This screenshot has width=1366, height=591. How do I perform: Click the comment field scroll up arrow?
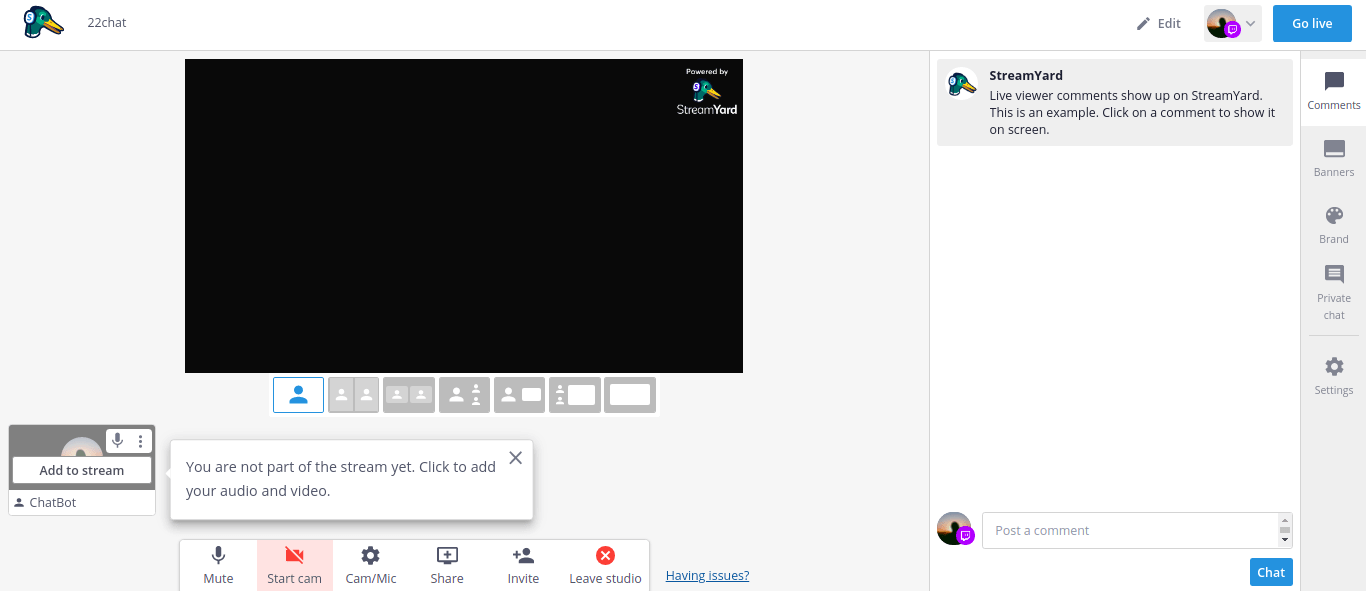coord(1285,520)
